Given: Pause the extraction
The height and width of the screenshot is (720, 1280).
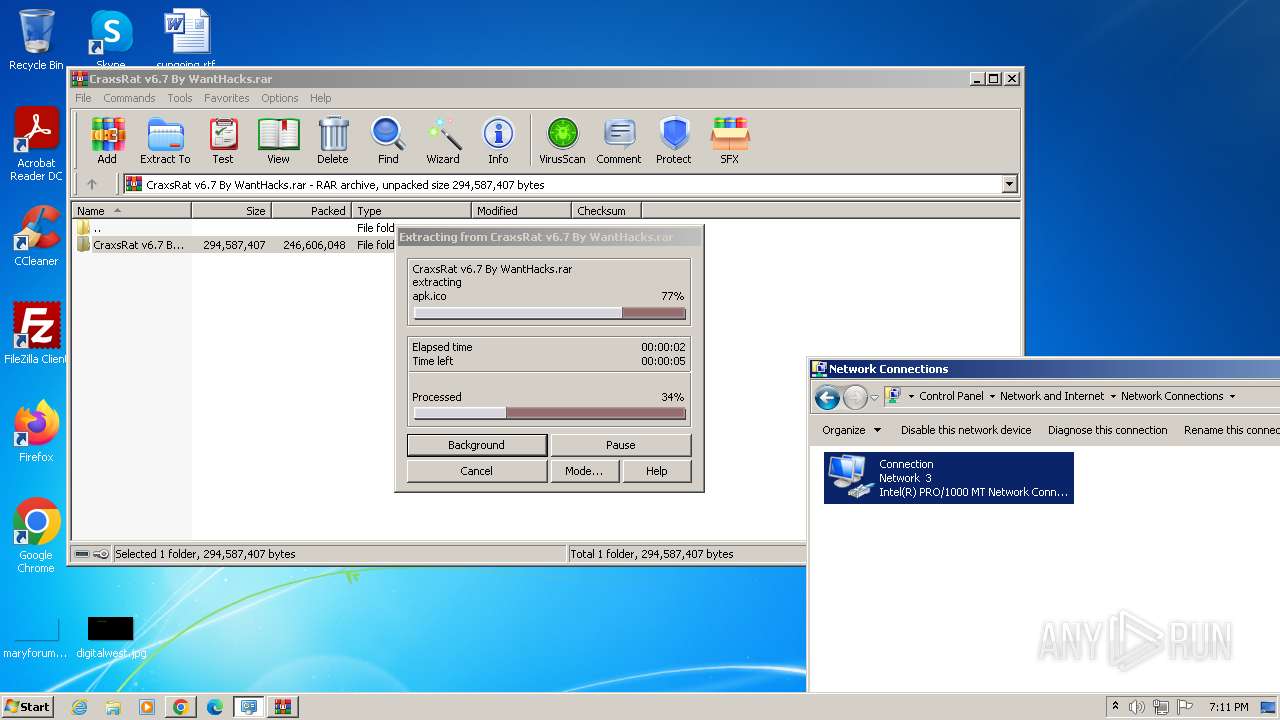Looking at the screenshot, I should pyautogui.click(x=621, y=445).
